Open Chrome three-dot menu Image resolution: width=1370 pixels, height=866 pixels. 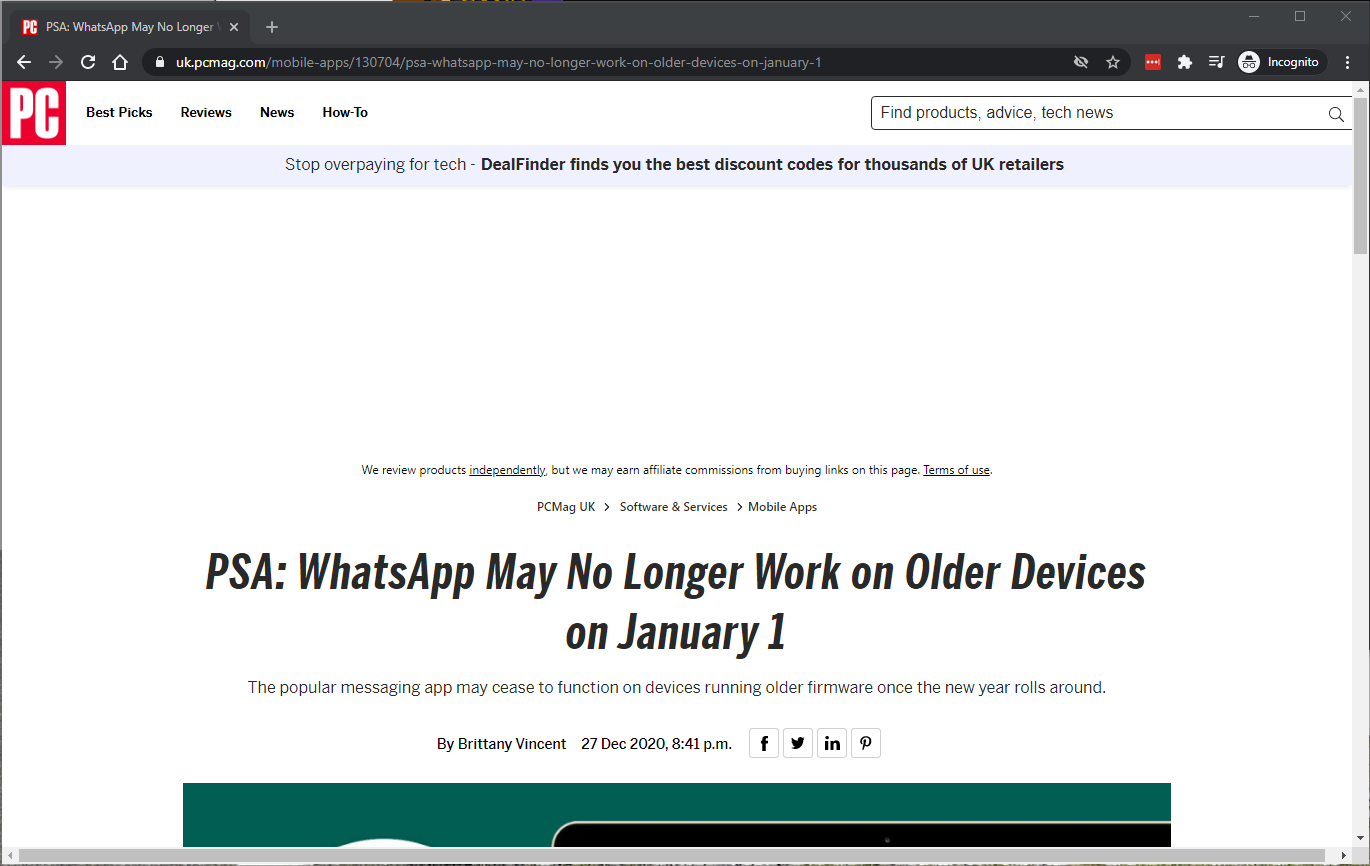tap(1348, 62)
